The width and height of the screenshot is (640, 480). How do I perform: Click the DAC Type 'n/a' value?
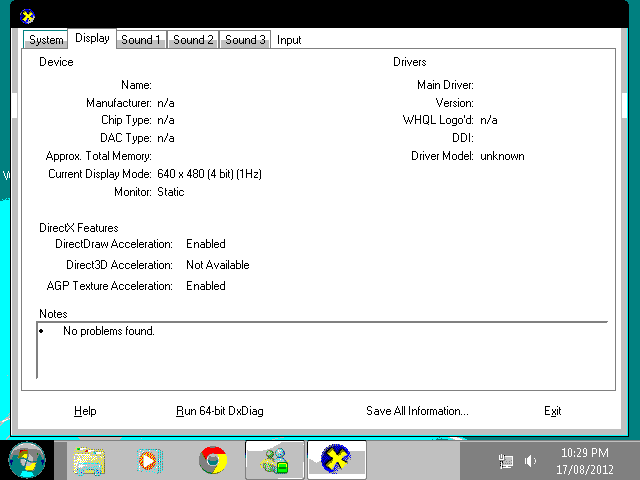(166, 138)
